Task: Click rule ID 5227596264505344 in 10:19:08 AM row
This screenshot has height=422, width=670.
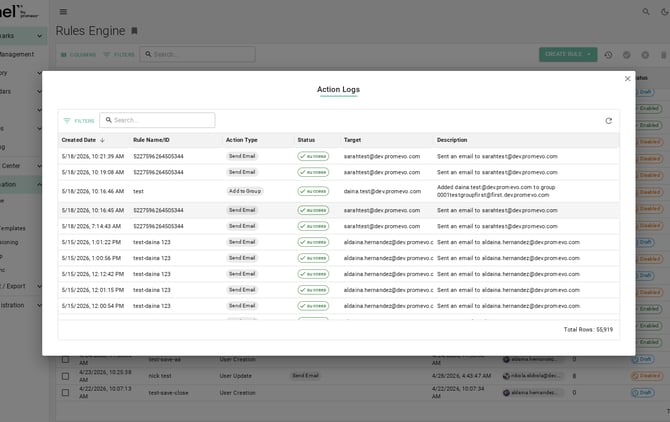Action: tap(158, 172)
